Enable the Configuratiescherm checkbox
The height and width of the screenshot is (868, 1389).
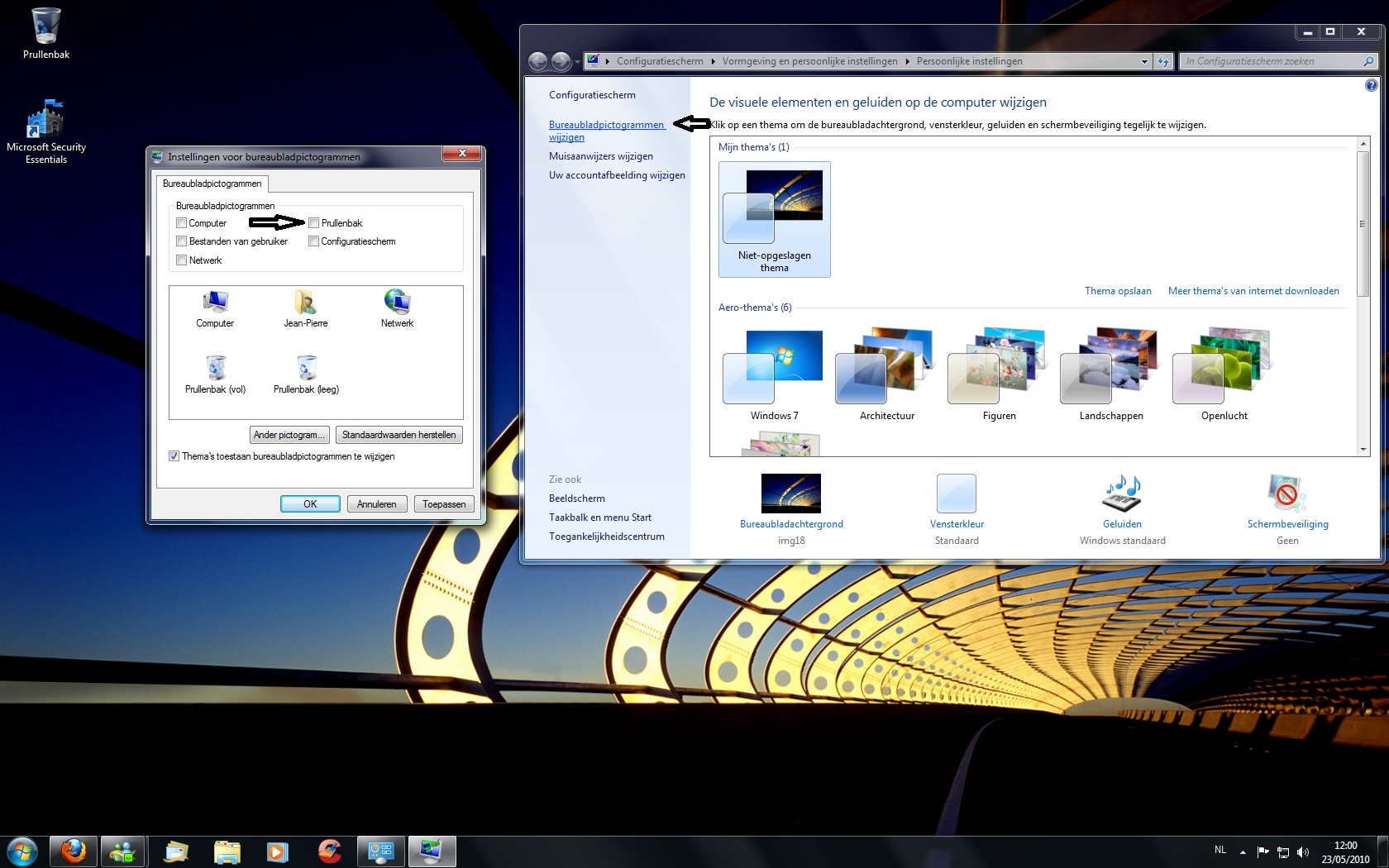[x=313, y=241]
